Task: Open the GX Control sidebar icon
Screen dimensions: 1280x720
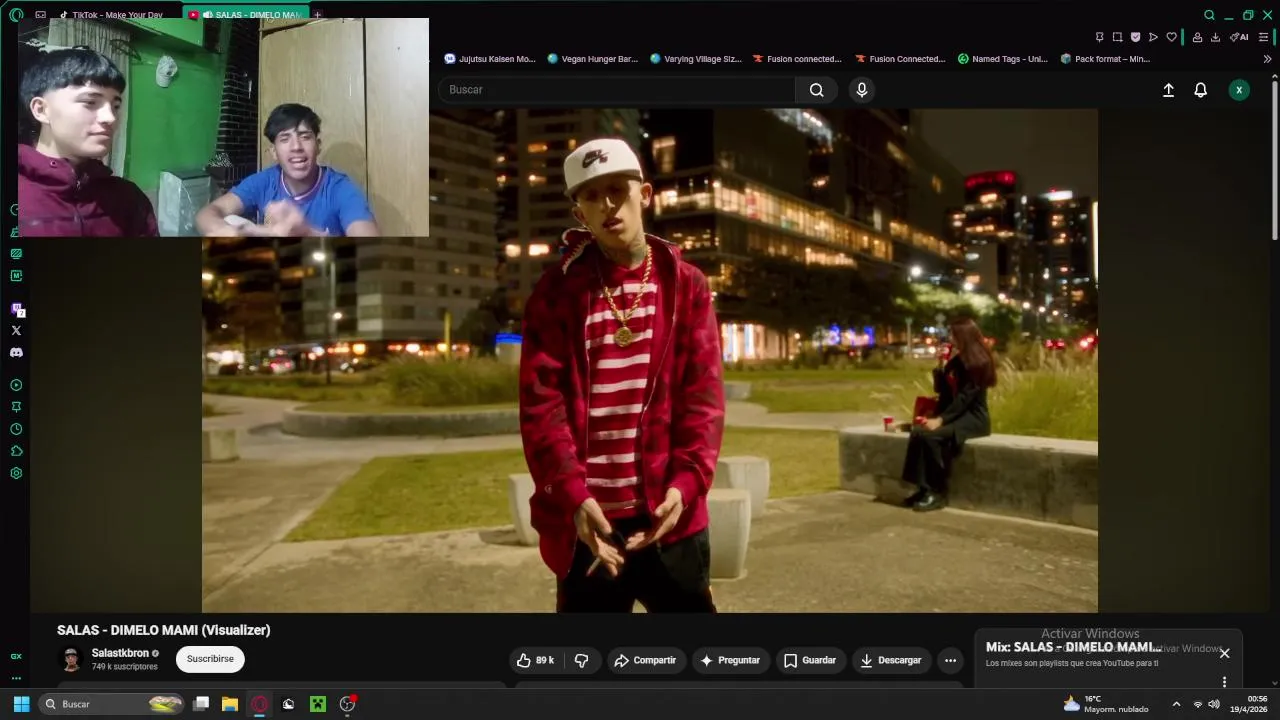Action: tap(15, 209)
